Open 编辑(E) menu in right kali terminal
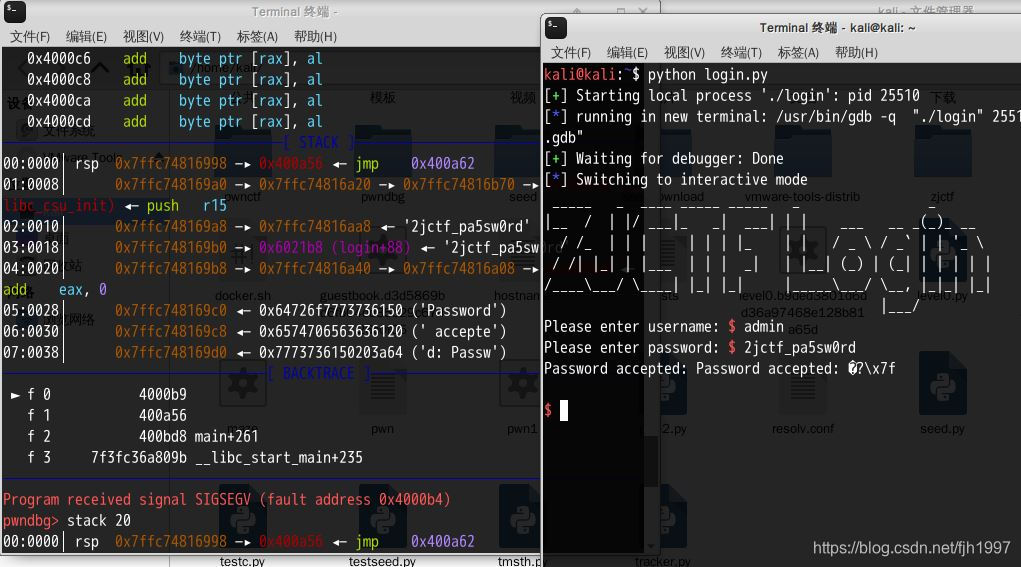The height and width of the screenshot is (567, 1021). [x=627, y=52]
